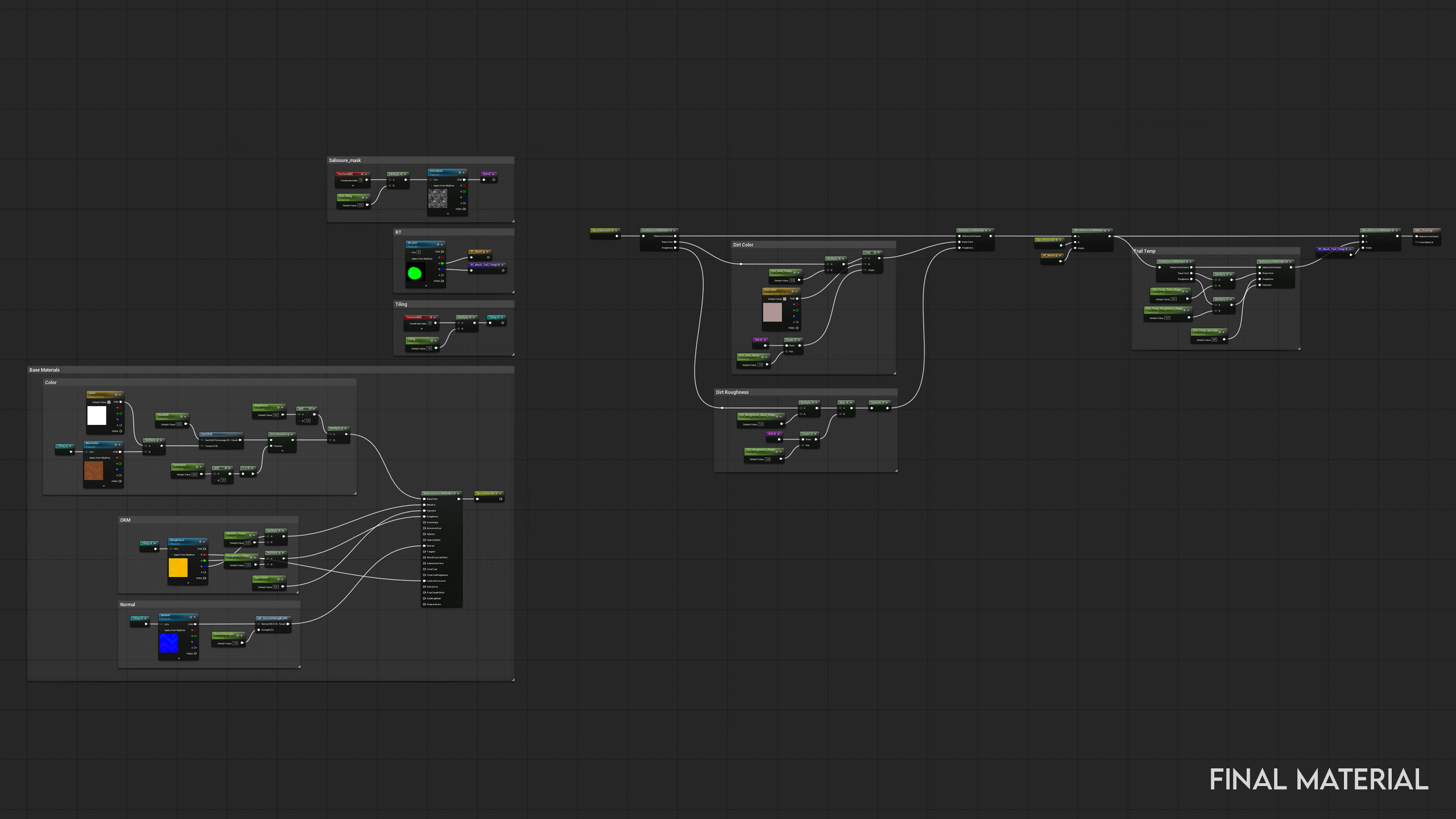
Task: Click the Dirt_Mask texture sample preview thumbnail
Action: point(437,198)
